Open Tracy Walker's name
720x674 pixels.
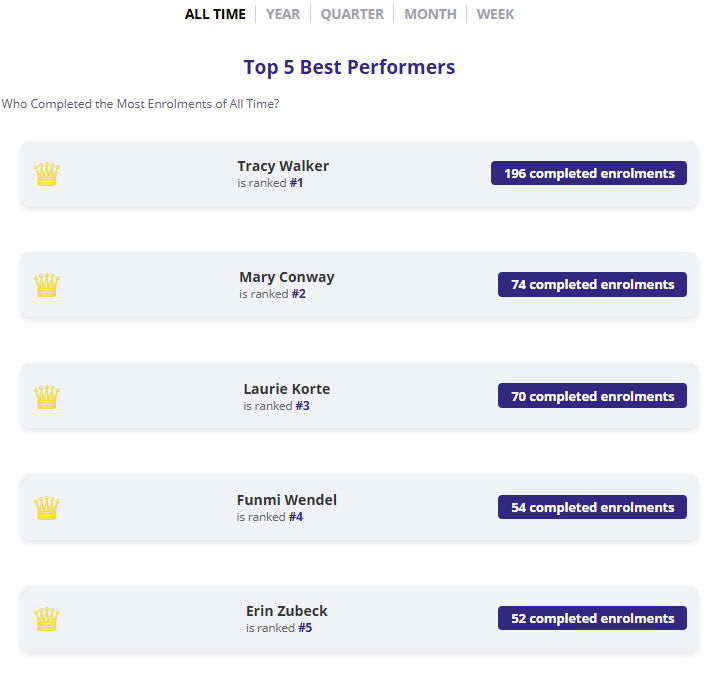283,166
